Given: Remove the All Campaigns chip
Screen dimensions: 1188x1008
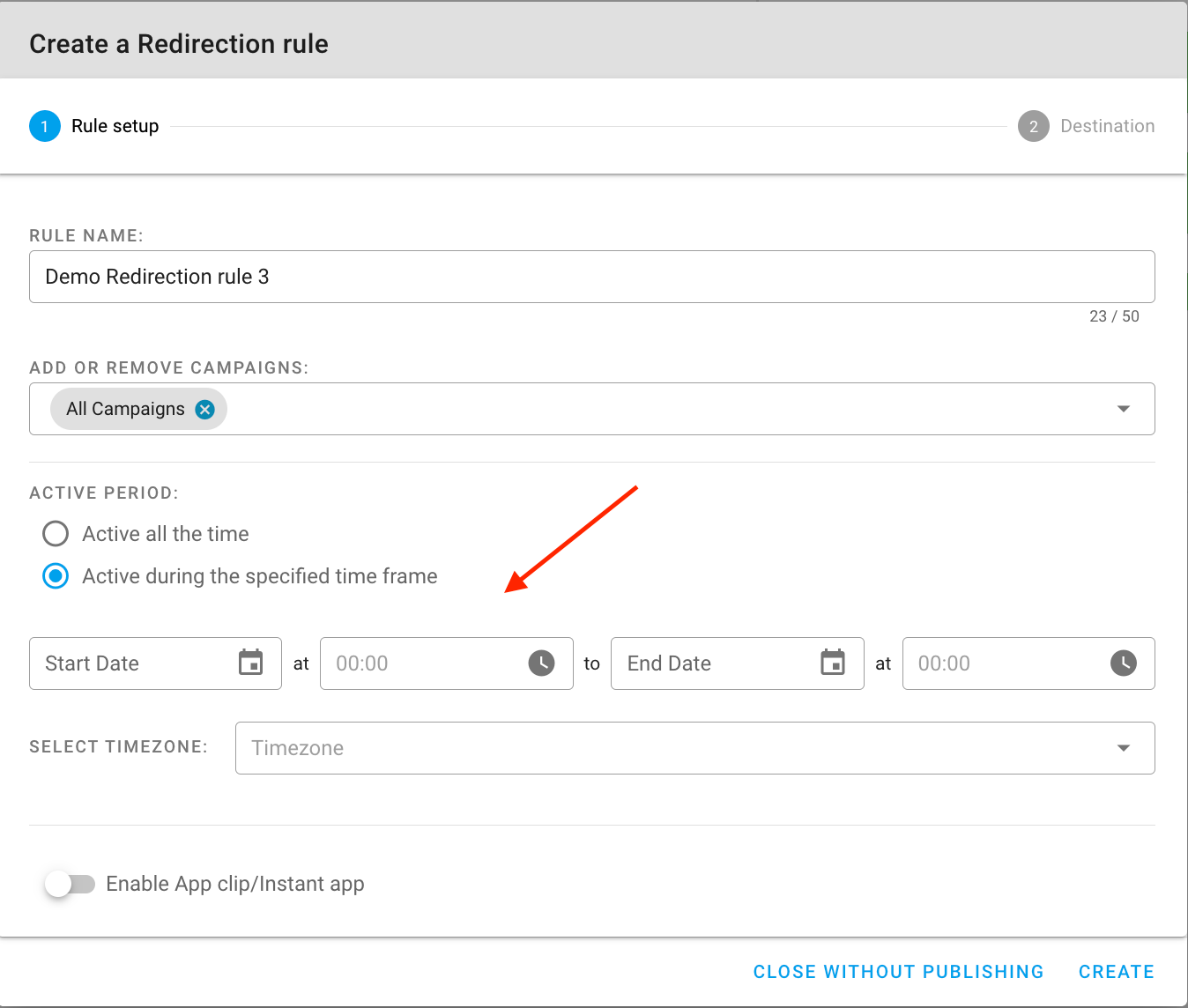Looking at the screenshot, I should point(205,409).
